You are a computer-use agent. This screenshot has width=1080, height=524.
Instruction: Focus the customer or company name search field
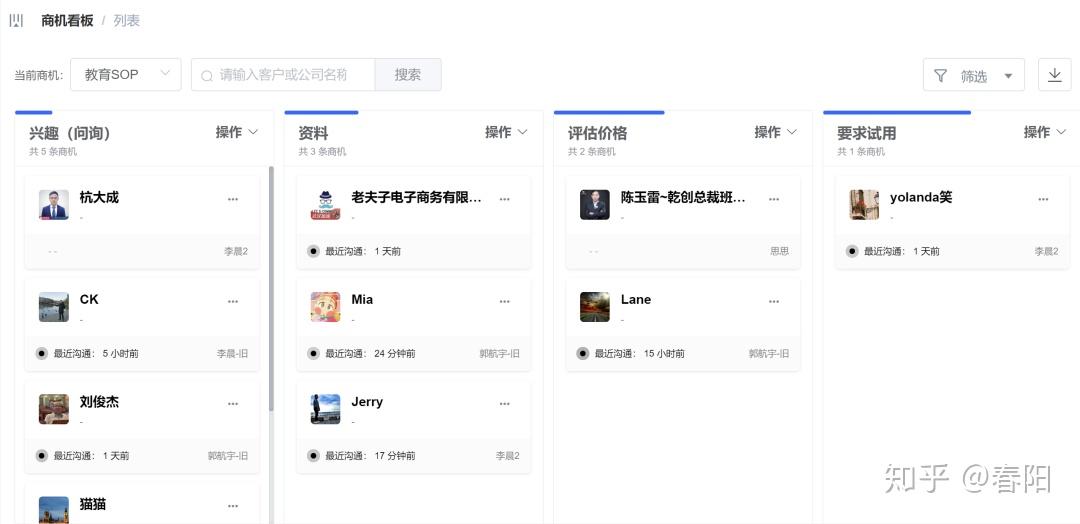(x=283, y=74)
